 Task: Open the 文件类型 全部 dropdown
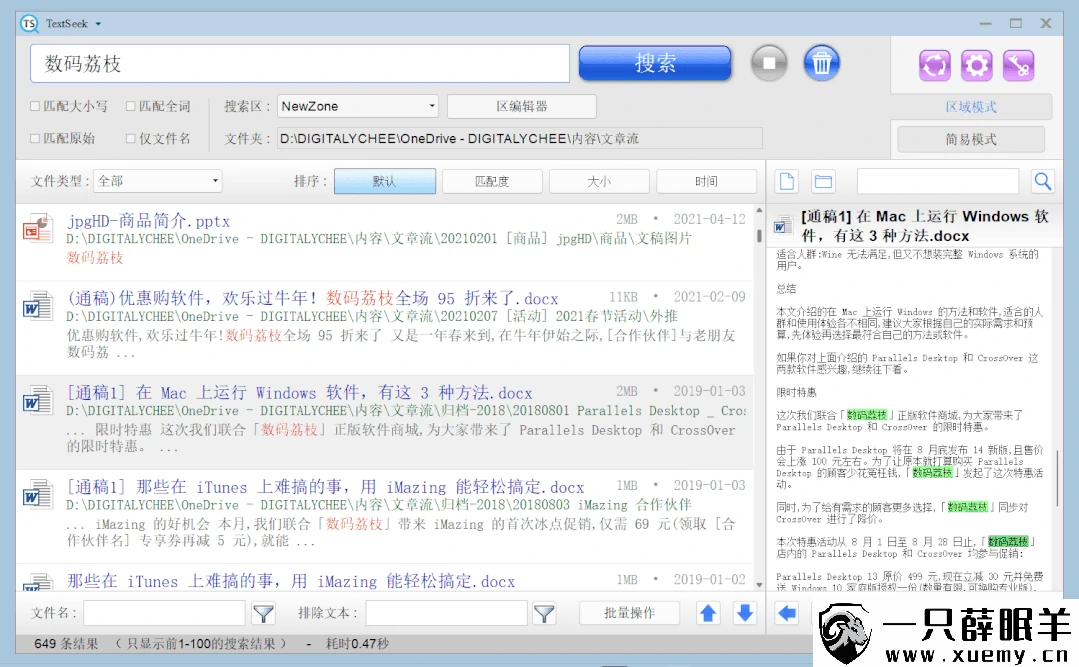click(158, 181)
